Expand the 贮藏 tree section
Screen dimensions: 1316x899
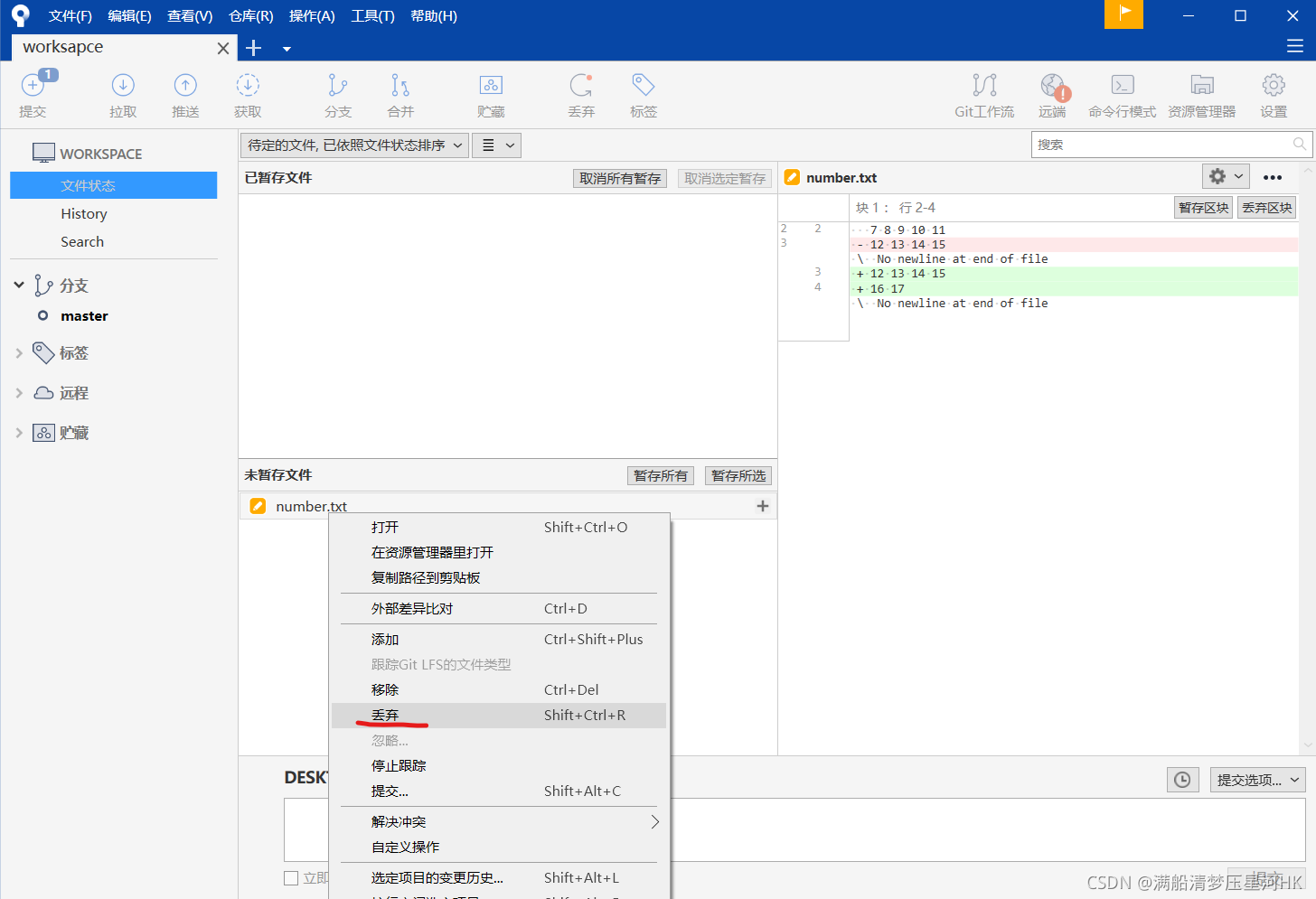click(x=19, y=433)
